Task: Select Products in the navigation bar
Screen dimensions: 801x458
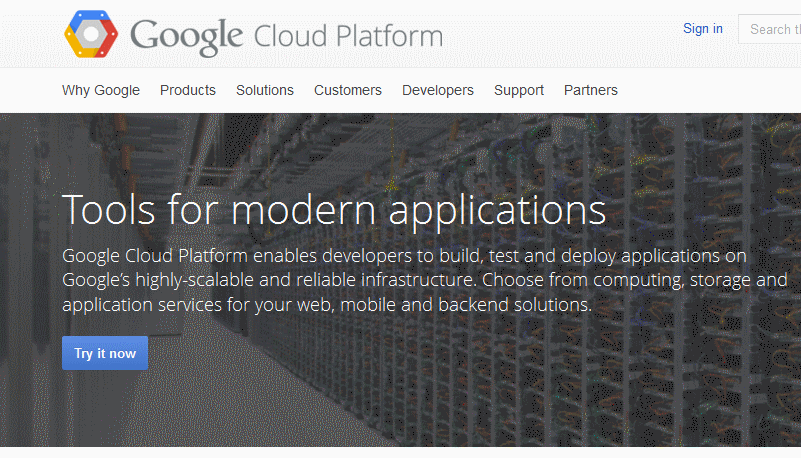Action: click(188, 90)
